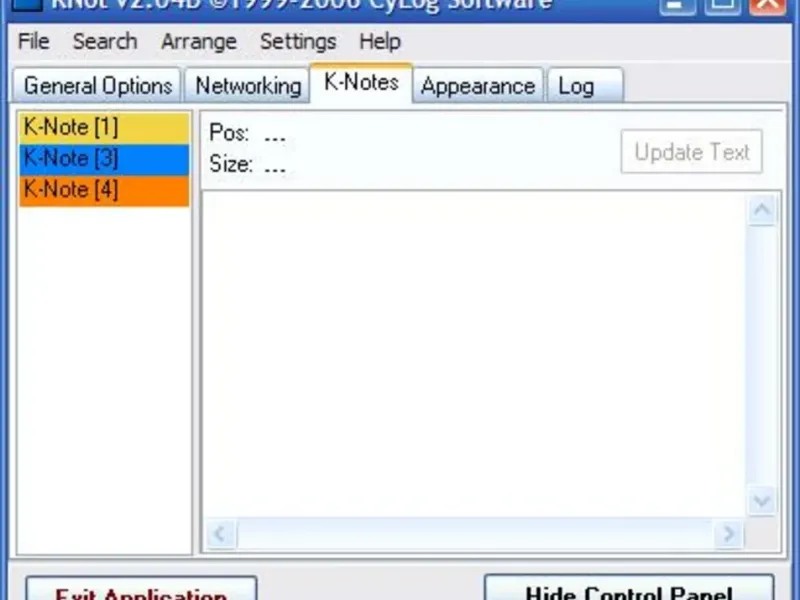Open the File menu
The image size is (800, 600).
pos(34,41)
